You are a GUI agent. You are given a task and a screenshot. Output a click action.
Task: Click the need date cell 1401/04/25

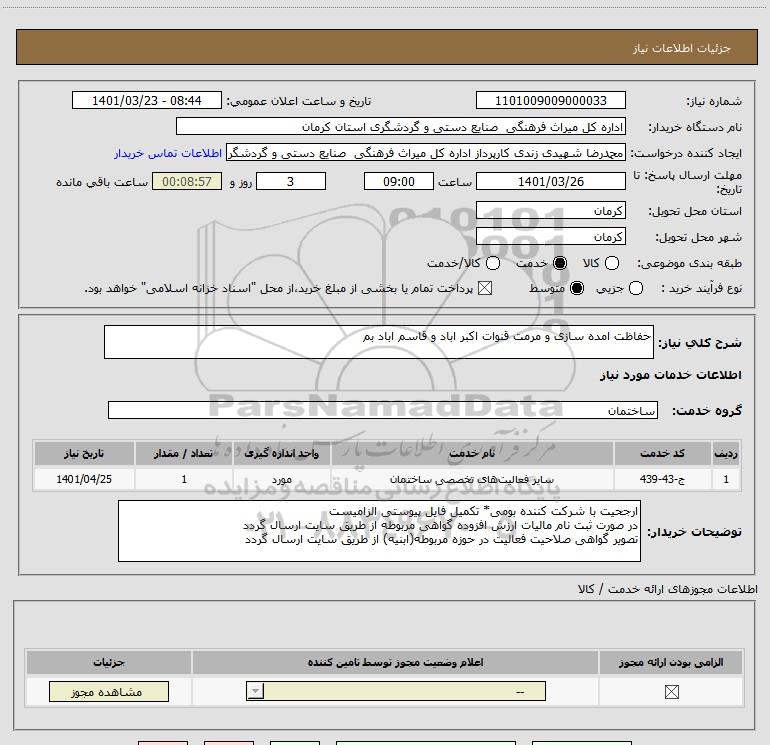(x=84, y=479)
